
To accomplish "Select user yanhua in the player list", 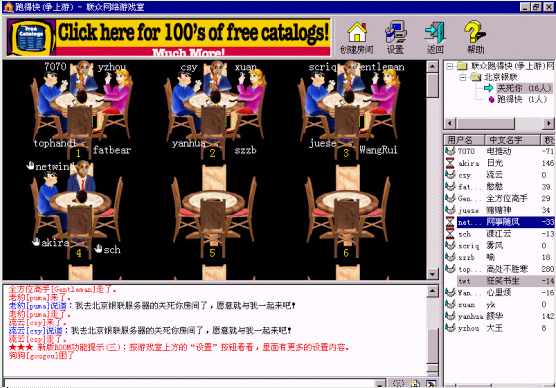I will click(499, 316).
